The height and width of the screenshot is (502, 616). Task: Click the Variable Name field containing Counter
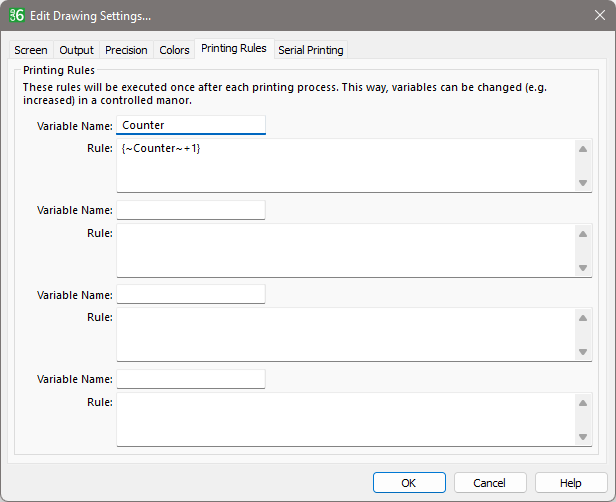pyautogui.click(x=191, y=125)
